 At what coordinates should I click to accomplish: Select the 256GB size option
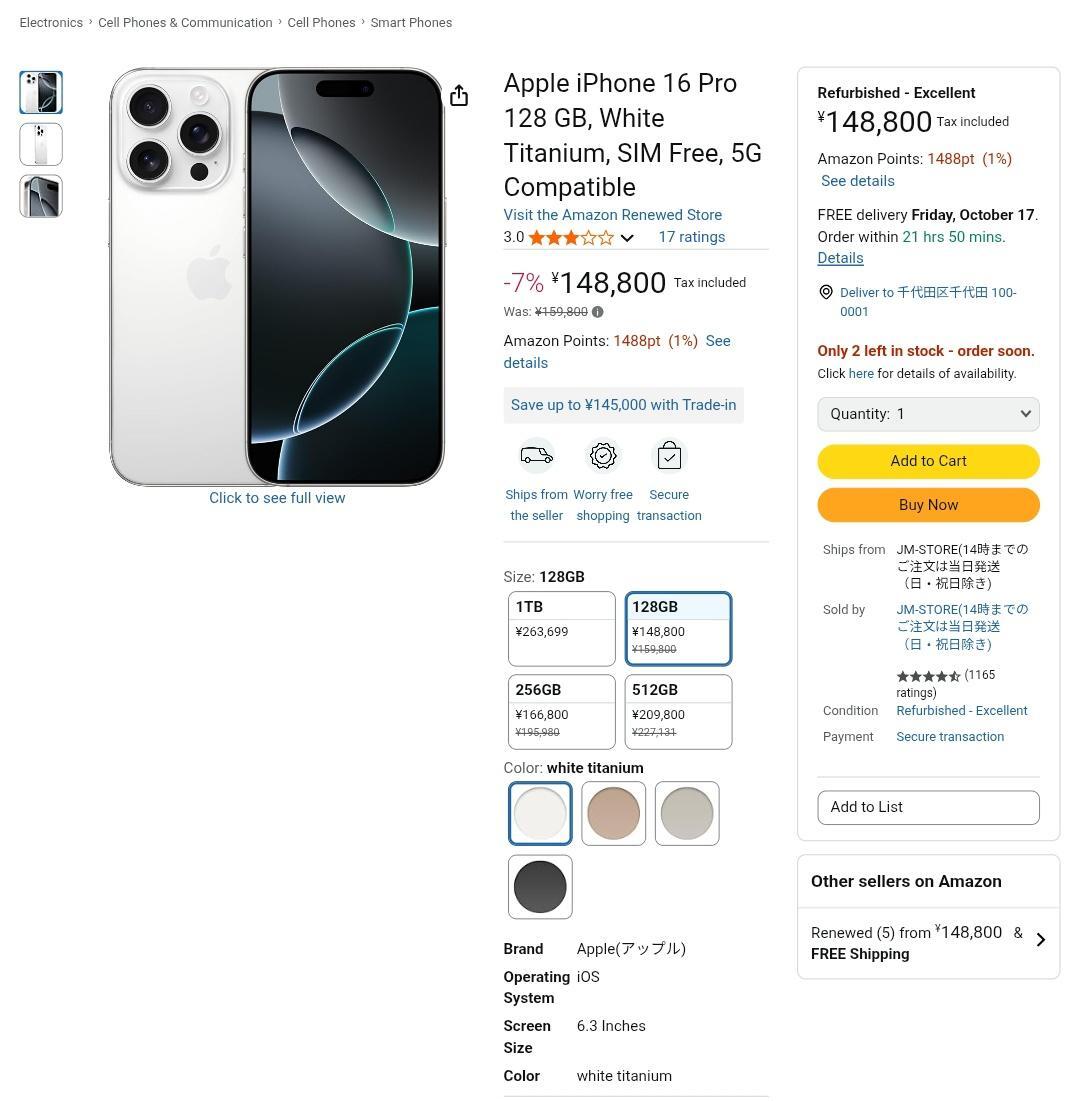pos(561,711)
